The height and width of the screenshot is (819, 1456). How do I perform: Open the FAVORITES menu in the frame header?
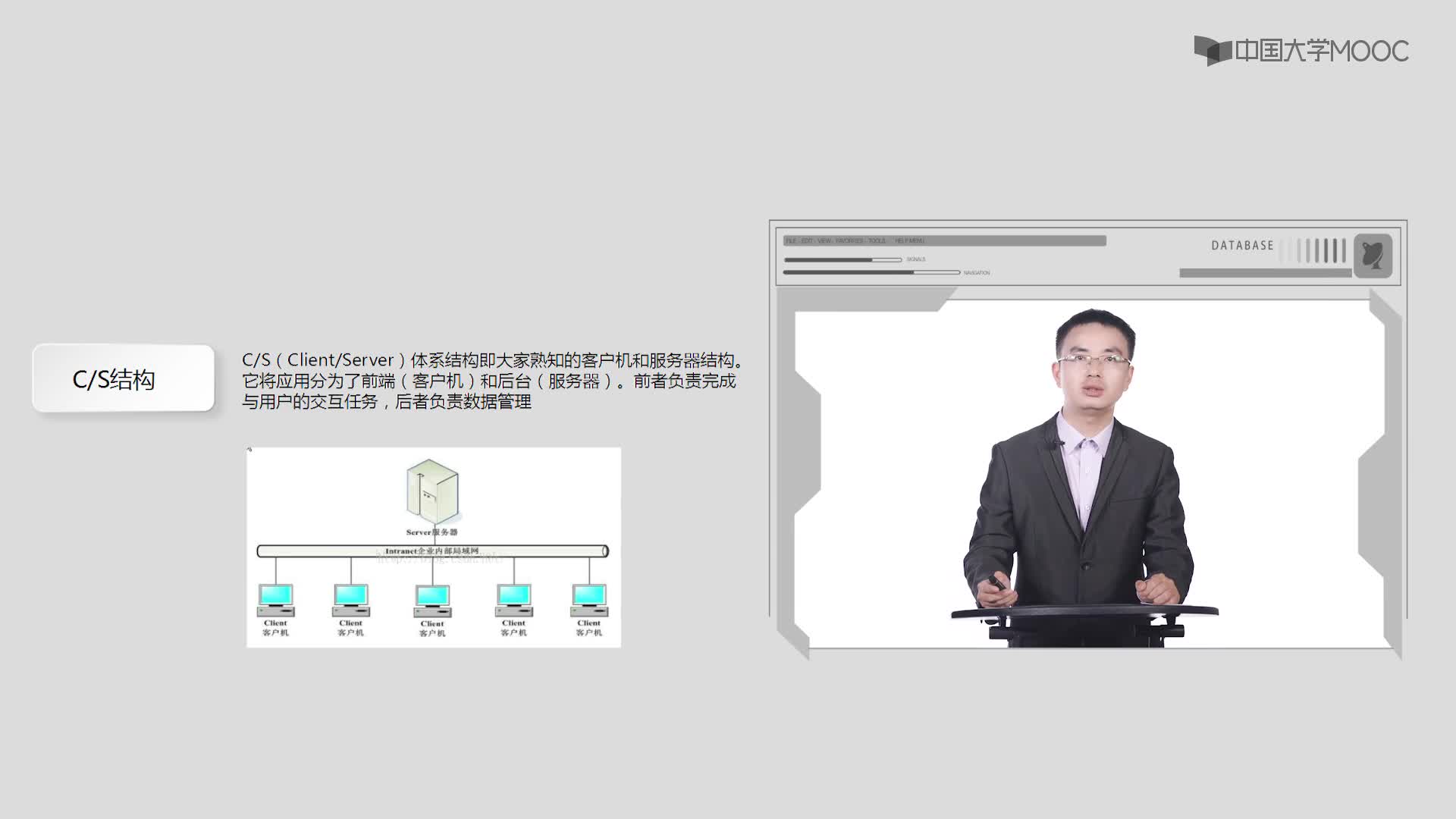(849, 240)
